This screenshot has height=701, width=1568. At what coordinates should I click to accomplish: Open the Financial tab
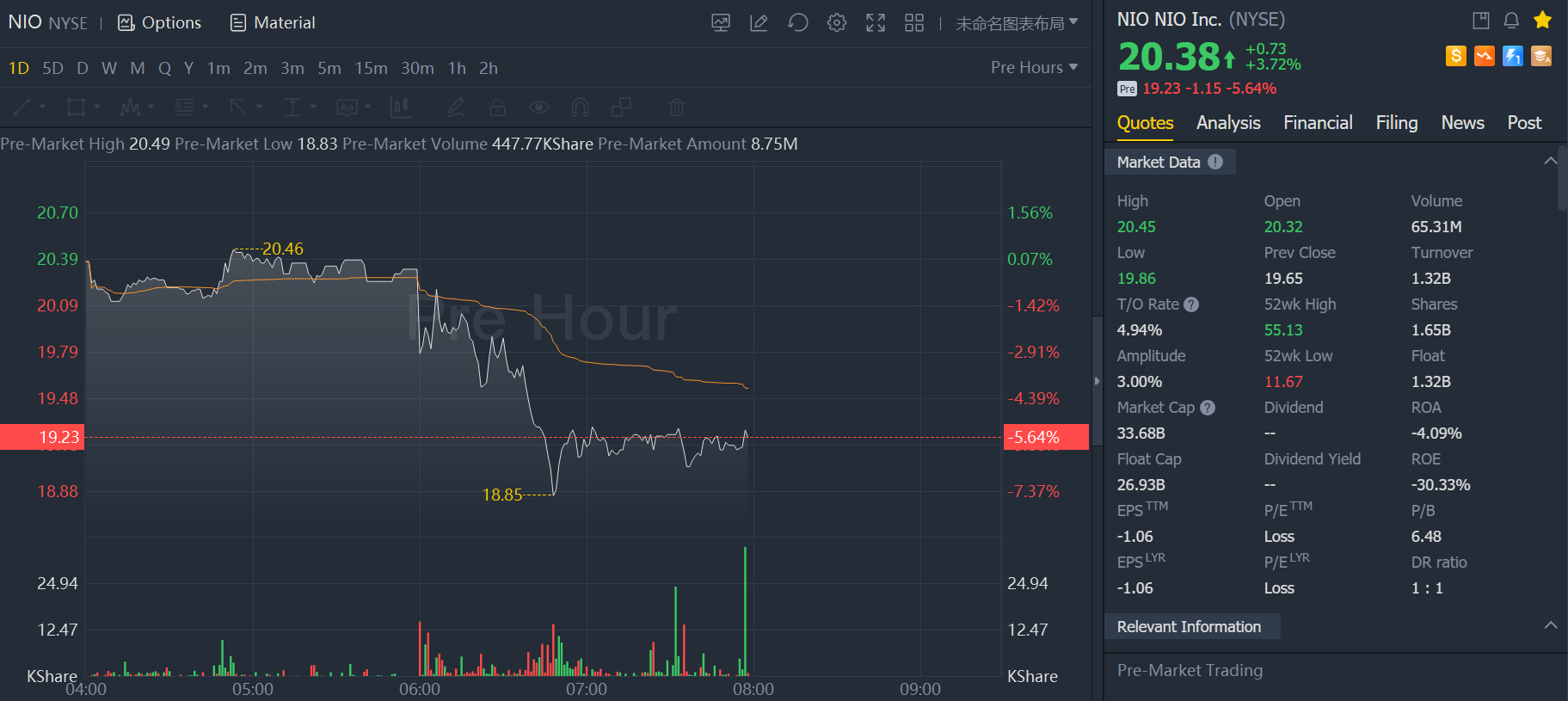pos(1318,123)
